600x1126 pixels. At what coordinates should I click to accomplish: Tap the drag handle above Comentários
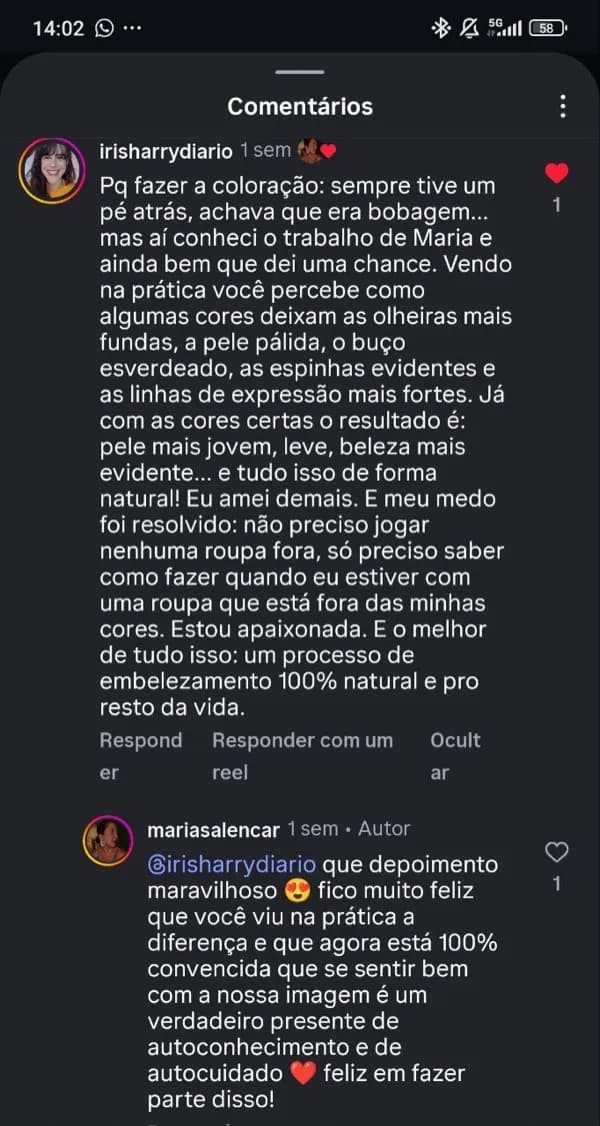pyautogui.click(x=299, y=72)
